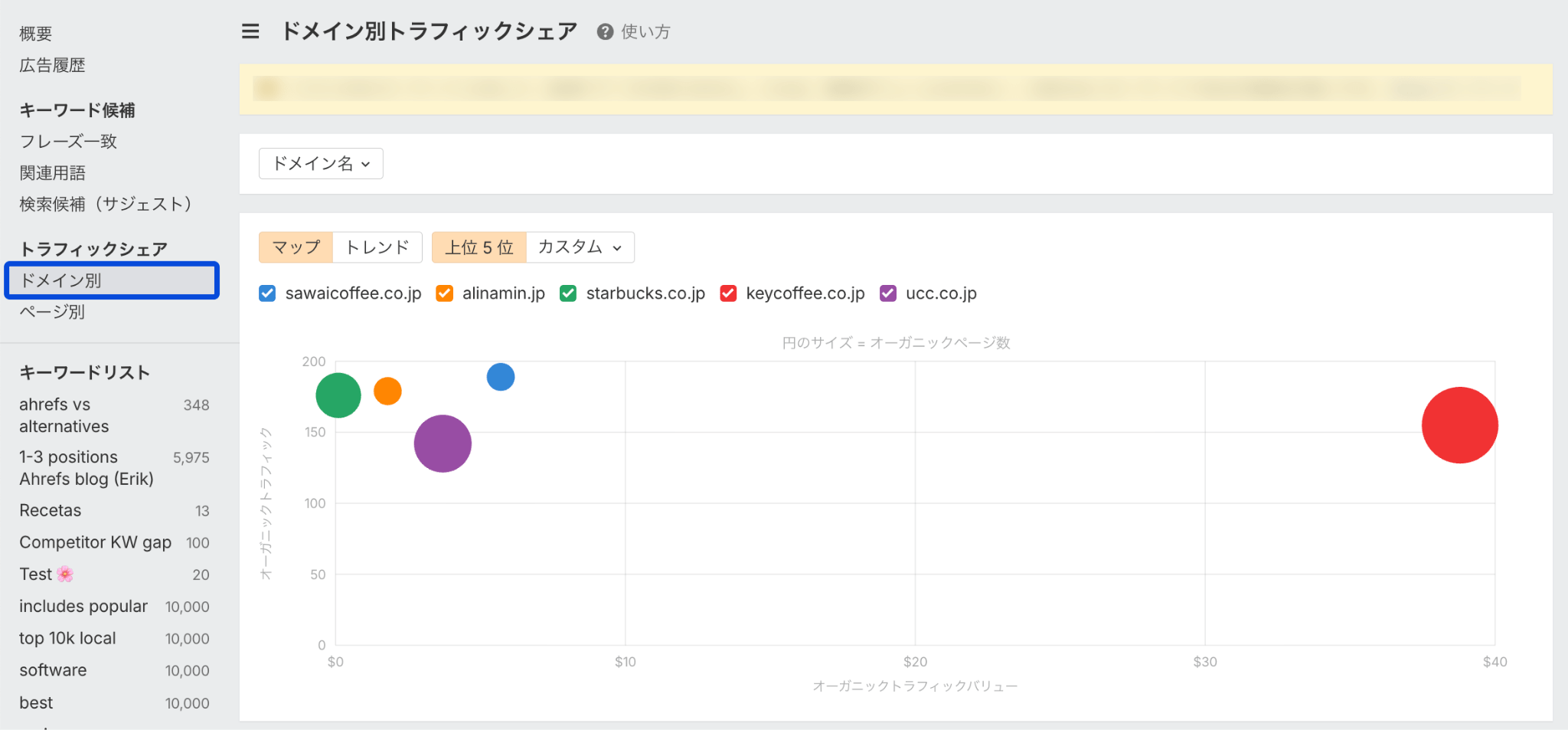Select the マップ tab
The height and width of the screenshot is (730, 1568).
coord(296,247)
